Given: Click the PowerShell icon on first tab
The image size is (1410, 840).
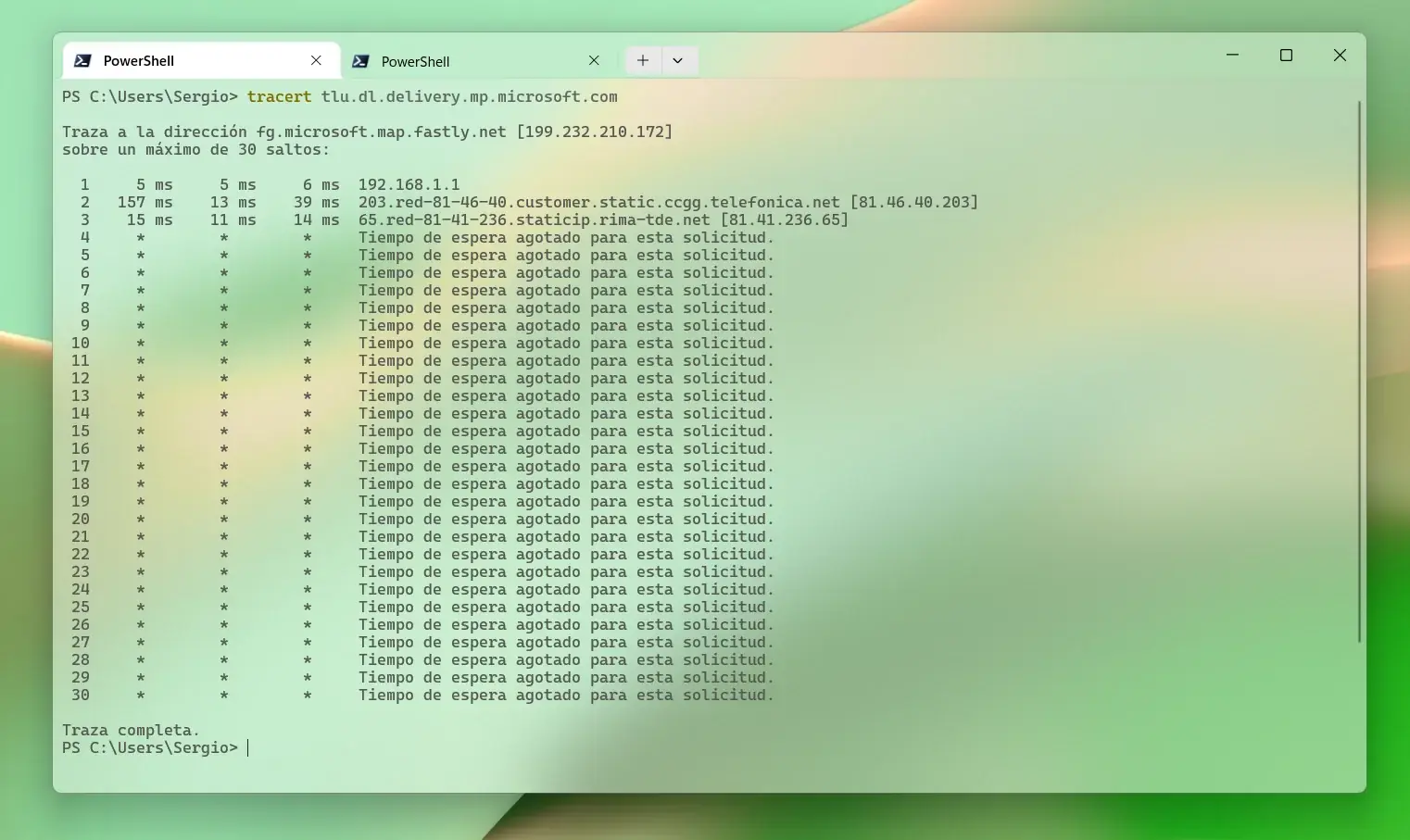Looking at the screenshot, I should (x=82, y=60).
